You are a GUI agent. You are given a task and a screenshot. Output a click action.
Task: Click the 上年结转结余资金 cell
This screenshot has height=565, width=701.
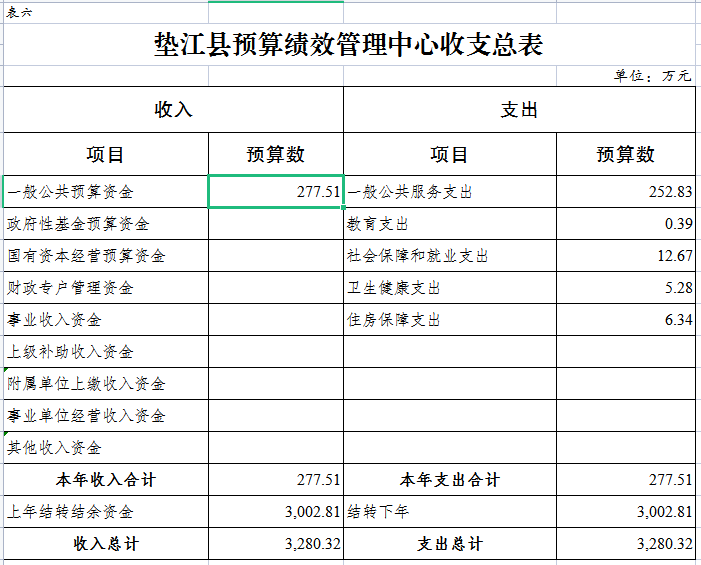106,511
